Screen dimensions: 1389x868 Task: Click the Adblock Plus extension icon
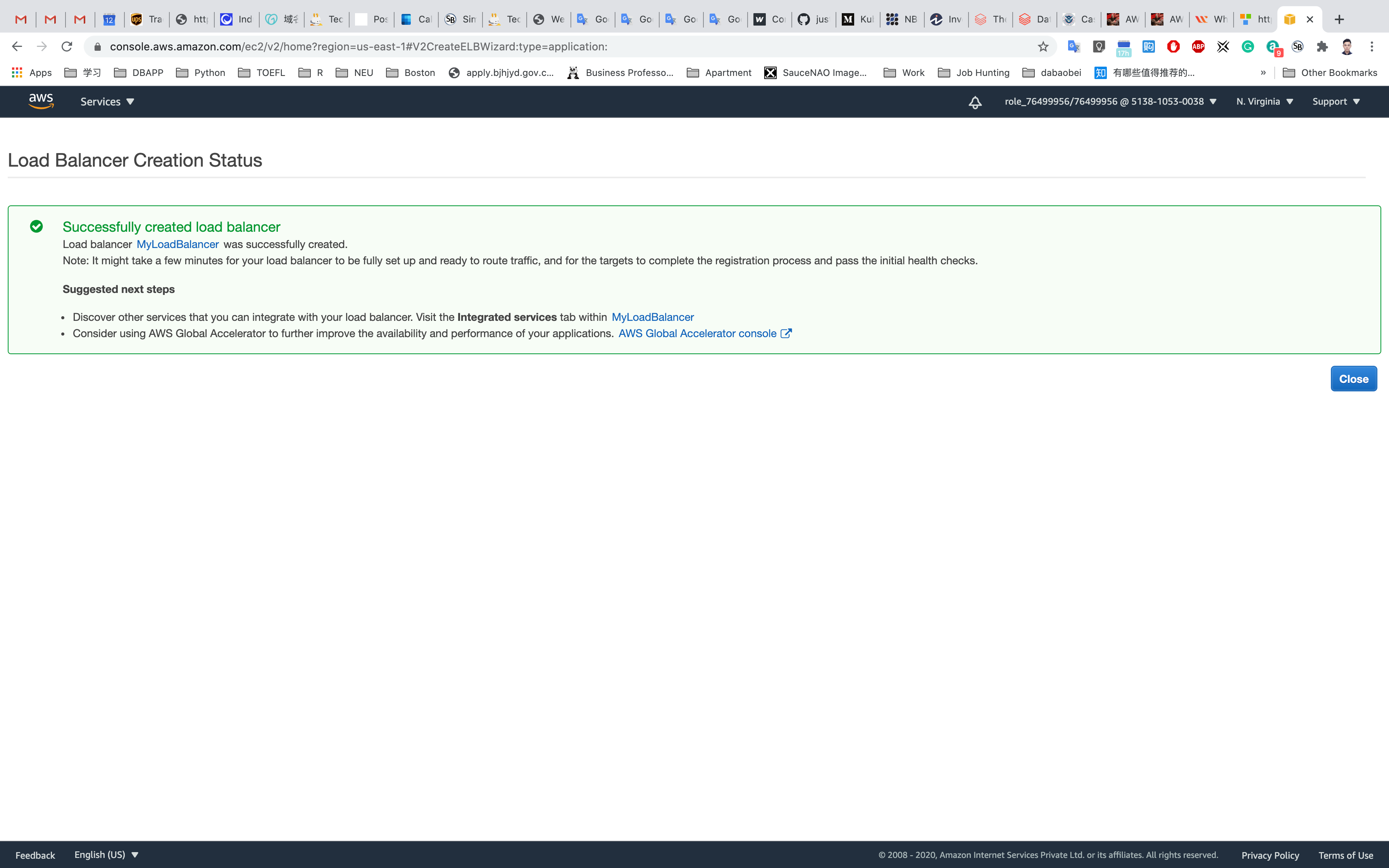[x=1198, y=46]
